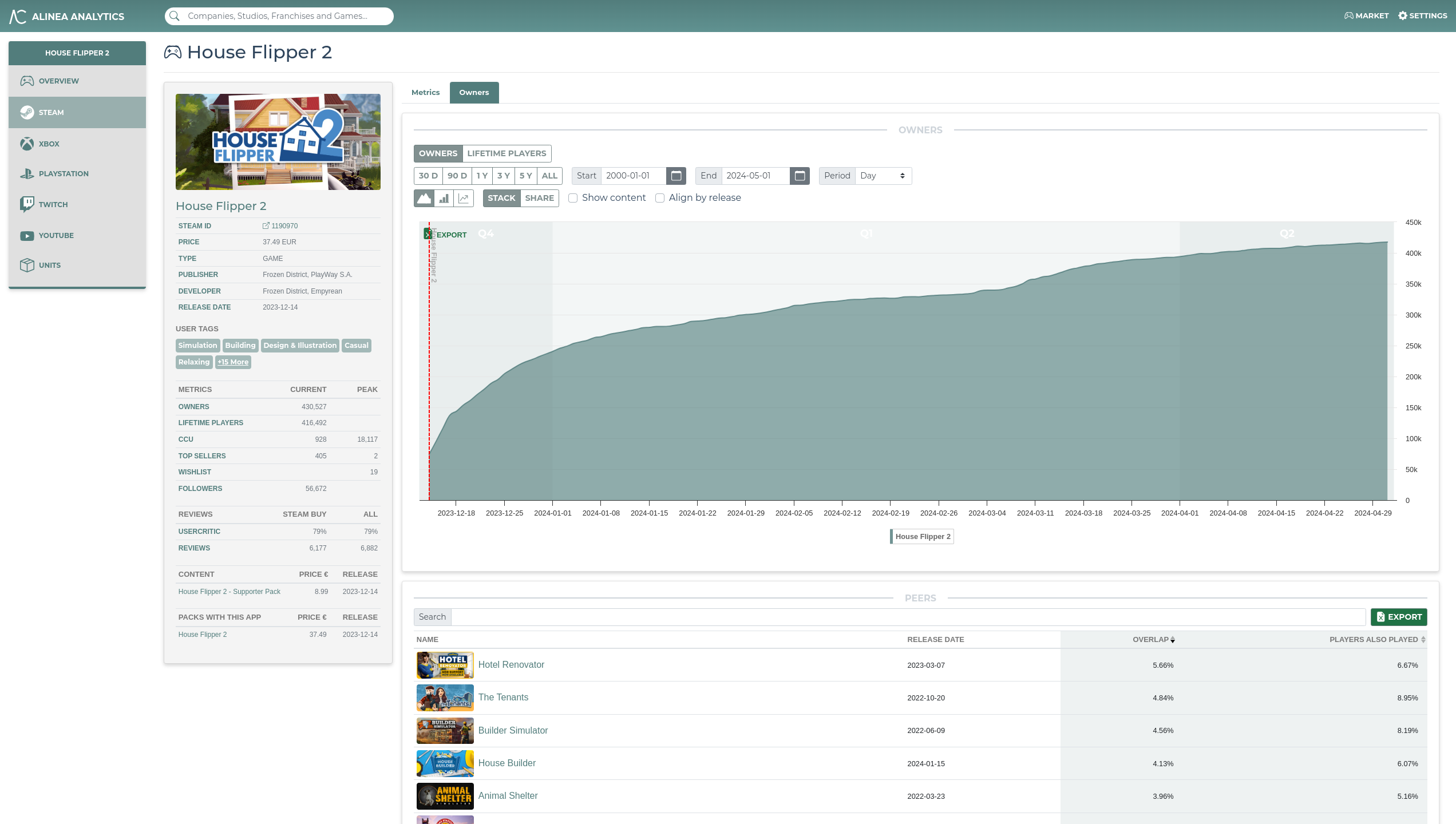The image size is (1456, 824).
Task: Open the Xbox sidebar section
Action: [77, 144]
